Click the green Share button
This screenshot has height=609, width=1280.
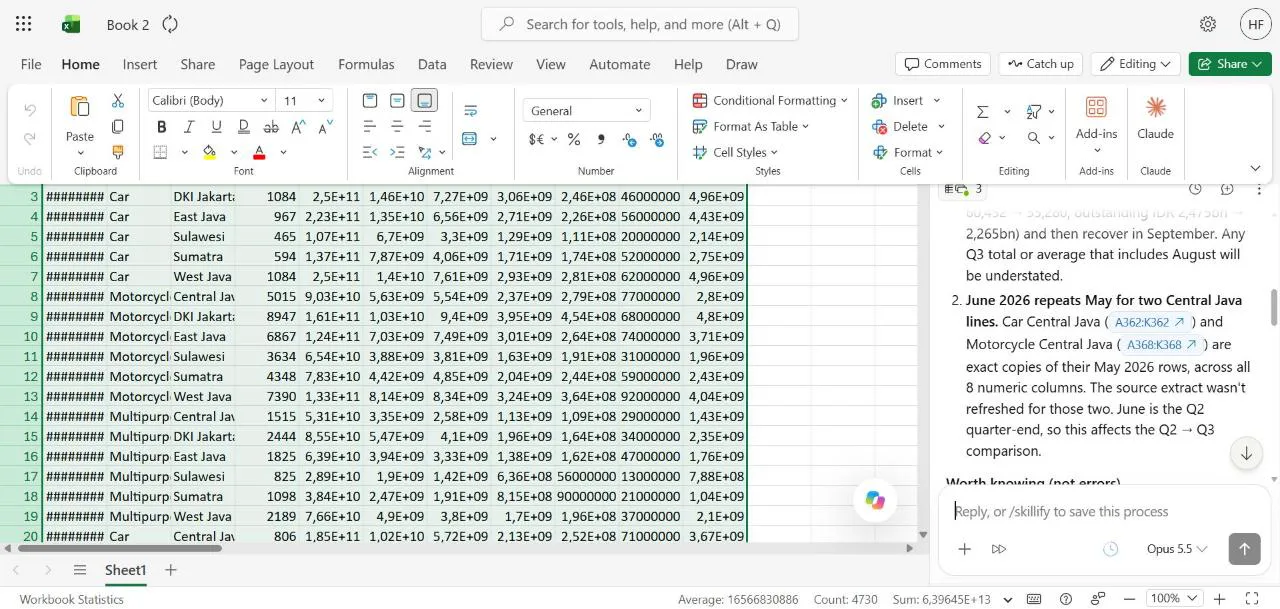click(1230, 64)
